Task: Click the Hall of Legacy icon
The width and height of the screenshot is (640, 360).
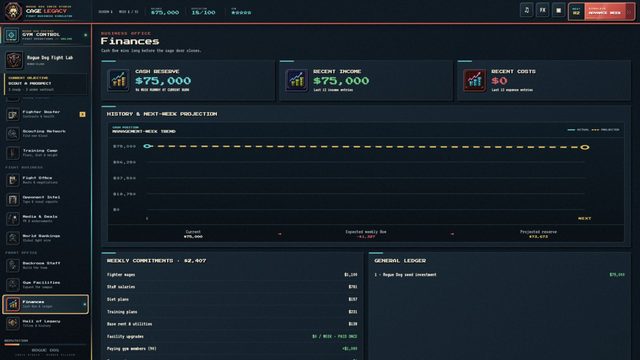Action: [13, 323]
